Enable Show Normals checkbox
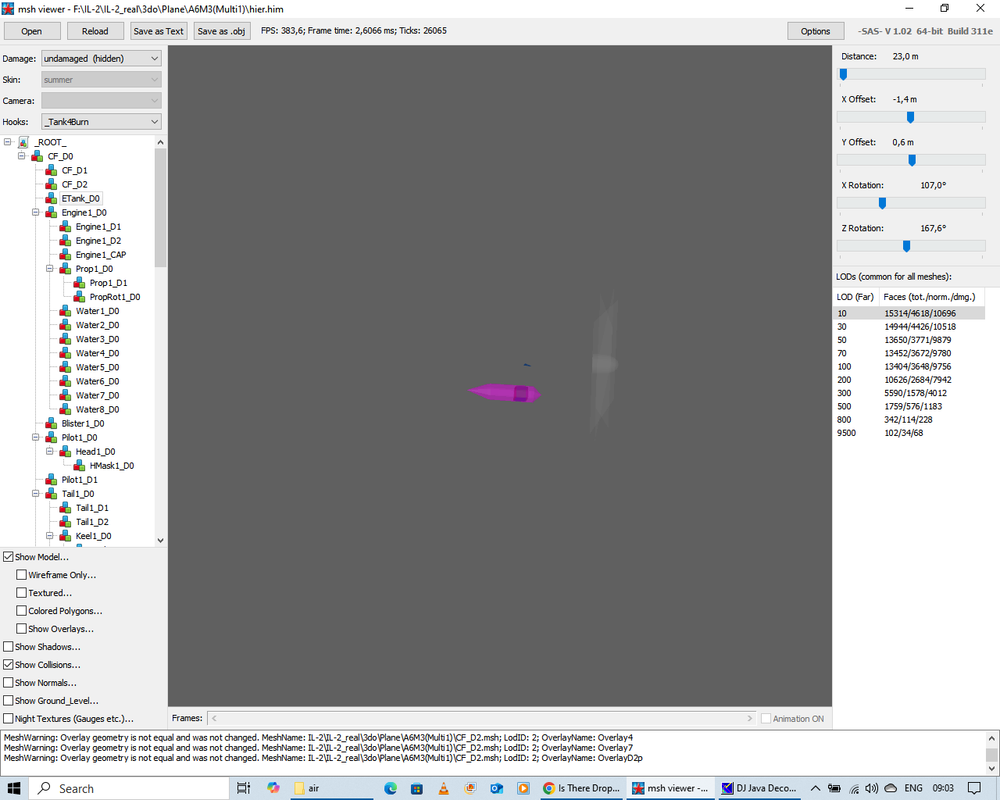Screen dimensions: 1000x800 [x=8, y=683]
